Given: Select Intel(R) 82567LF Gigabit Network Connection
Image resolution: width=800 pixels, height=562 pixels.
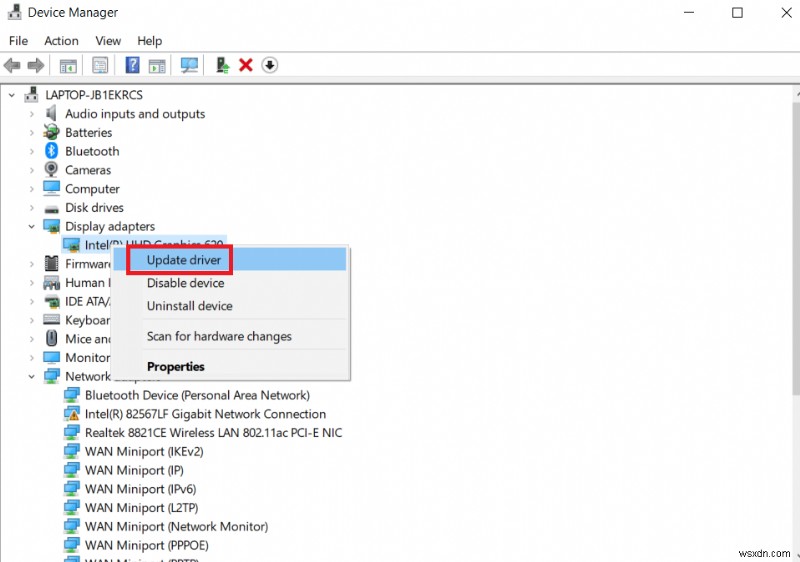Looking at the screenshot, I should point(205,414).
